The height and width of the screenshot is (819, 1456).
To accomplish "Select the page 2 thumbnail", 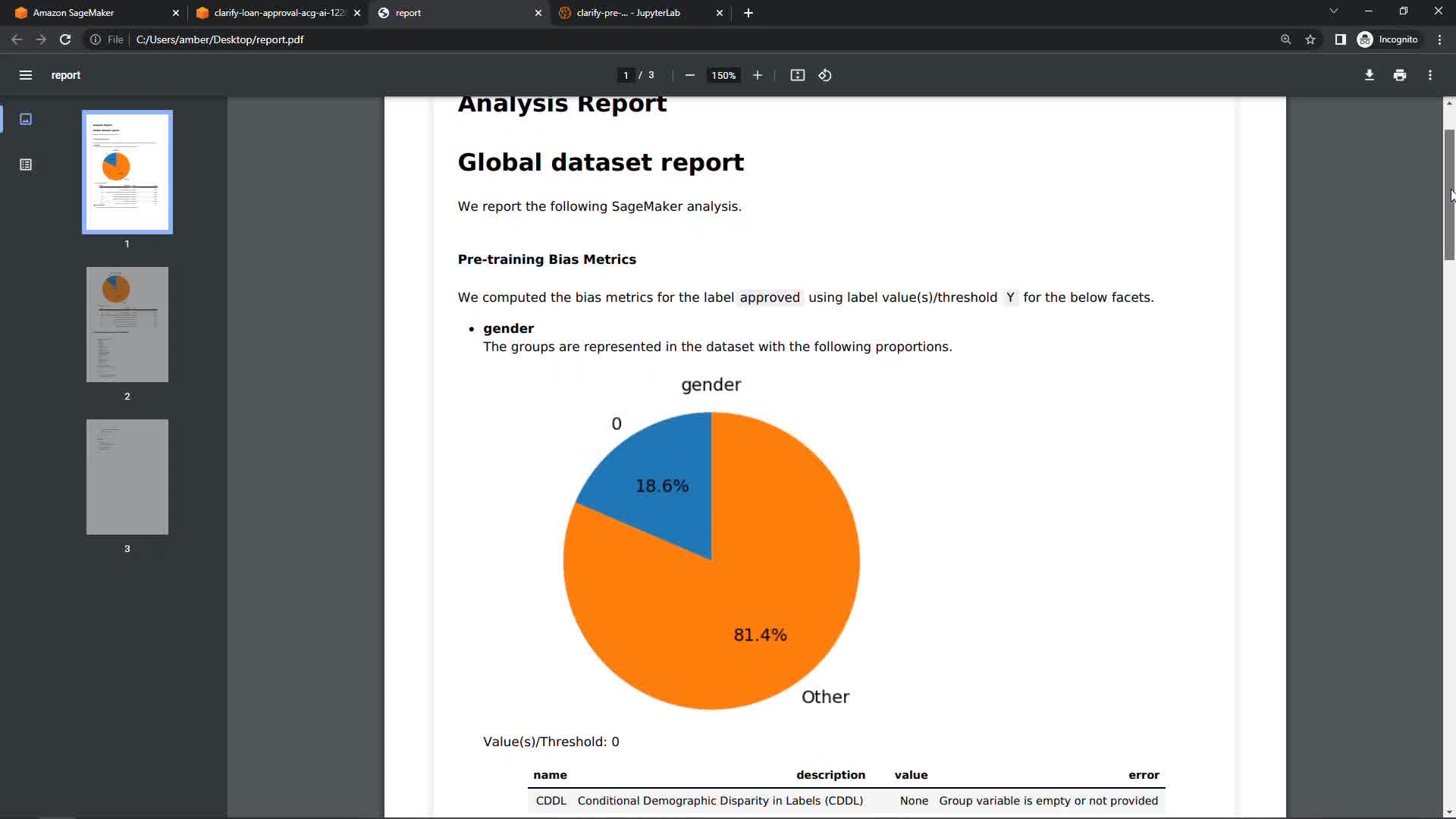I will 127,325.
